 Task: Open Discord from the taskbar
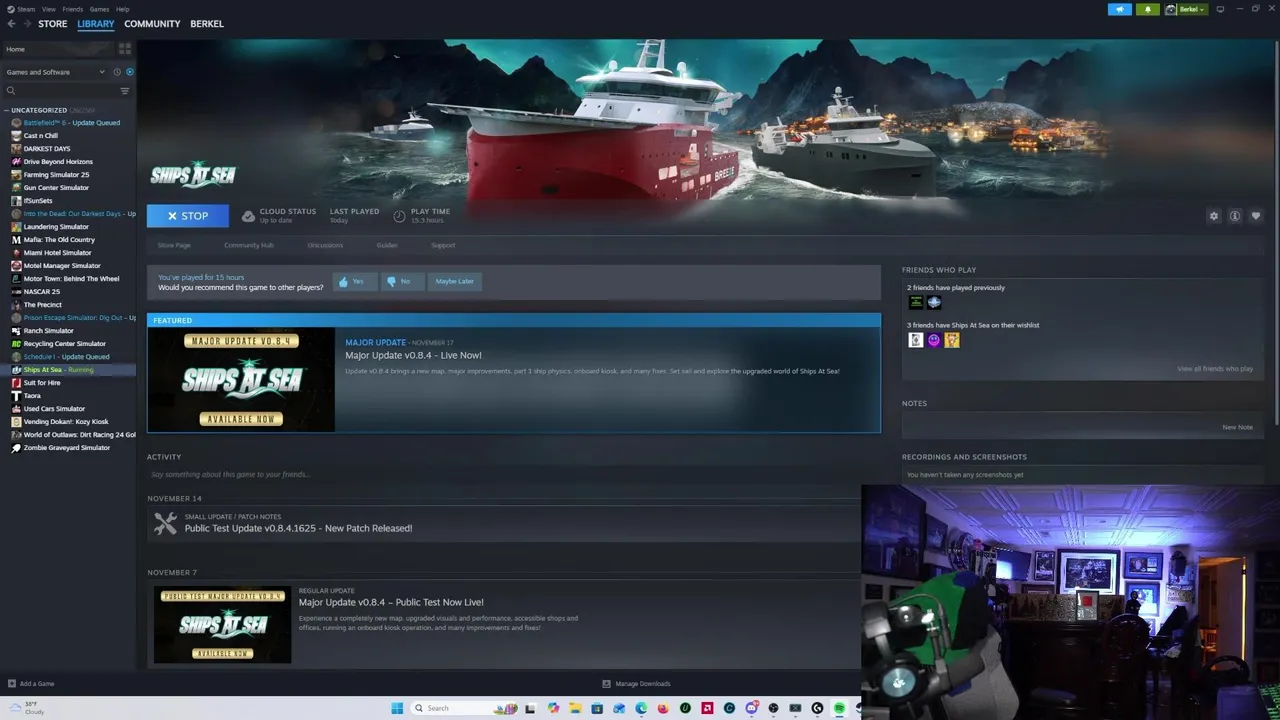tap(751, 708)
